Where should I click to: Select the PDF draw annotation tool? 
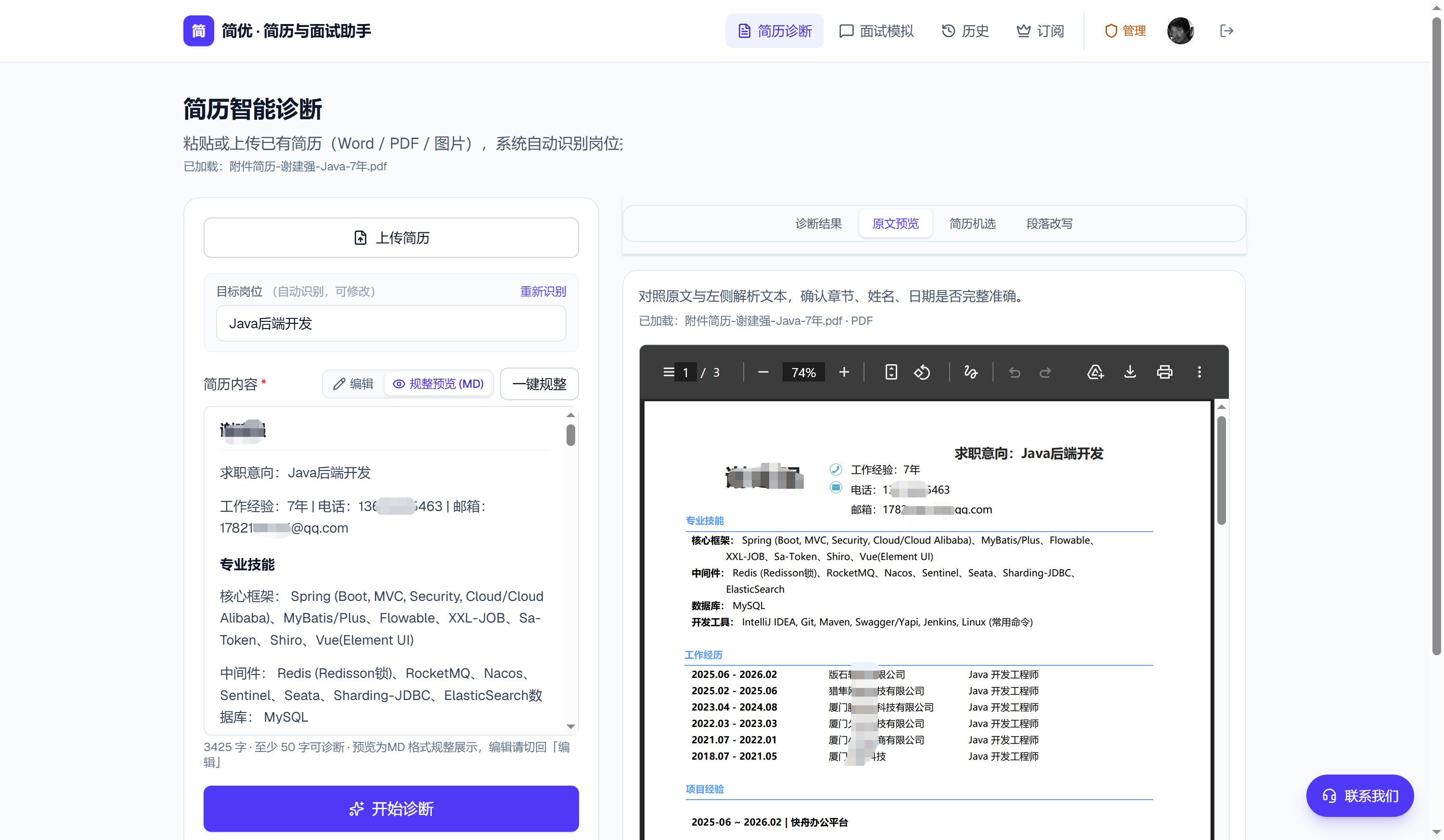click(971, 372)
